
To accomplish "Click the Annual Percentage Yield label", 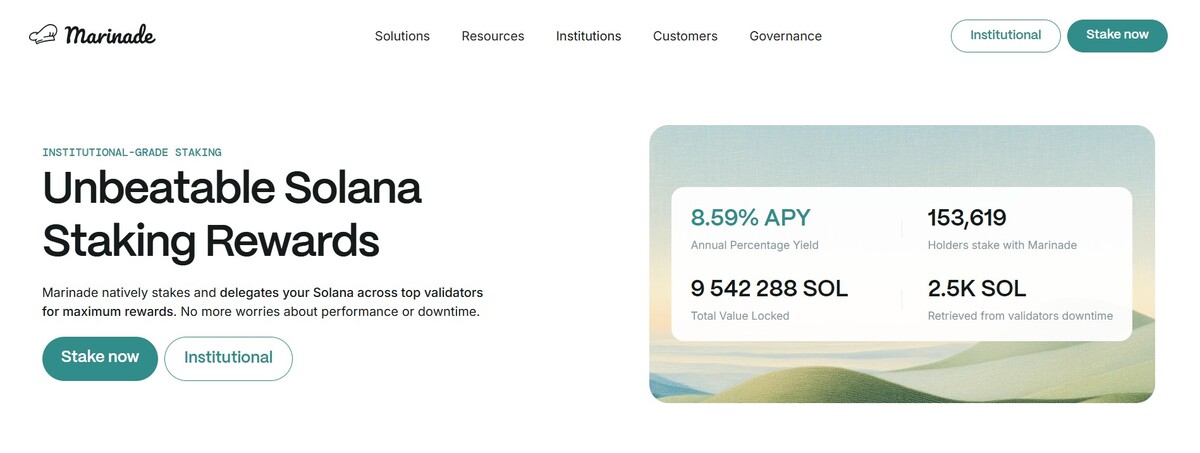I will point(755,245).
